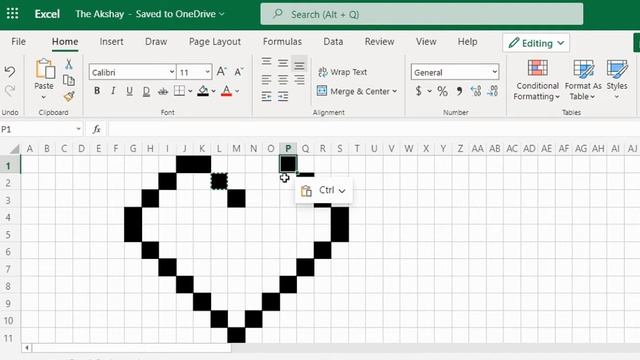Open the Editing mode dropdown
640x360 pixels.
tap(536, 43)
